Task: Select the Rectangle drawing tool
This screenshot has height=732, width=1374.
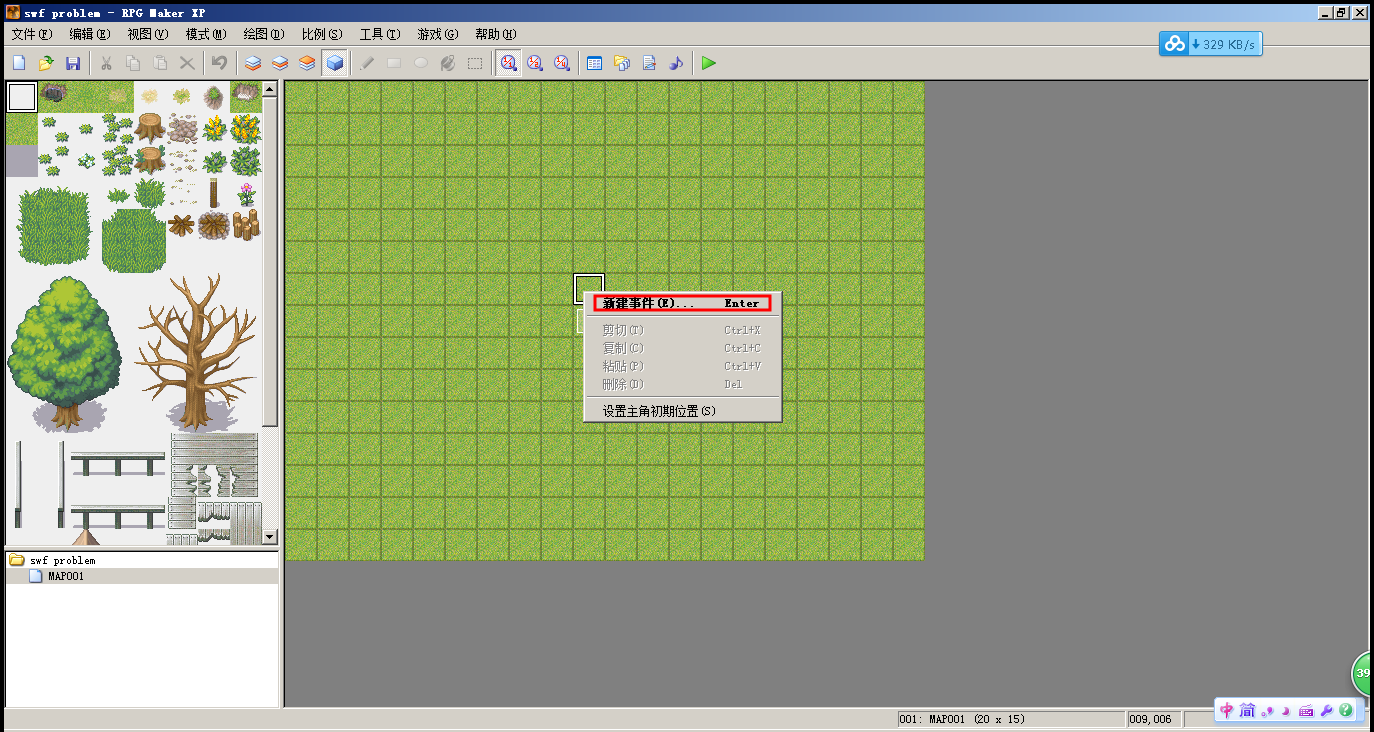Action: click(394, 63)
